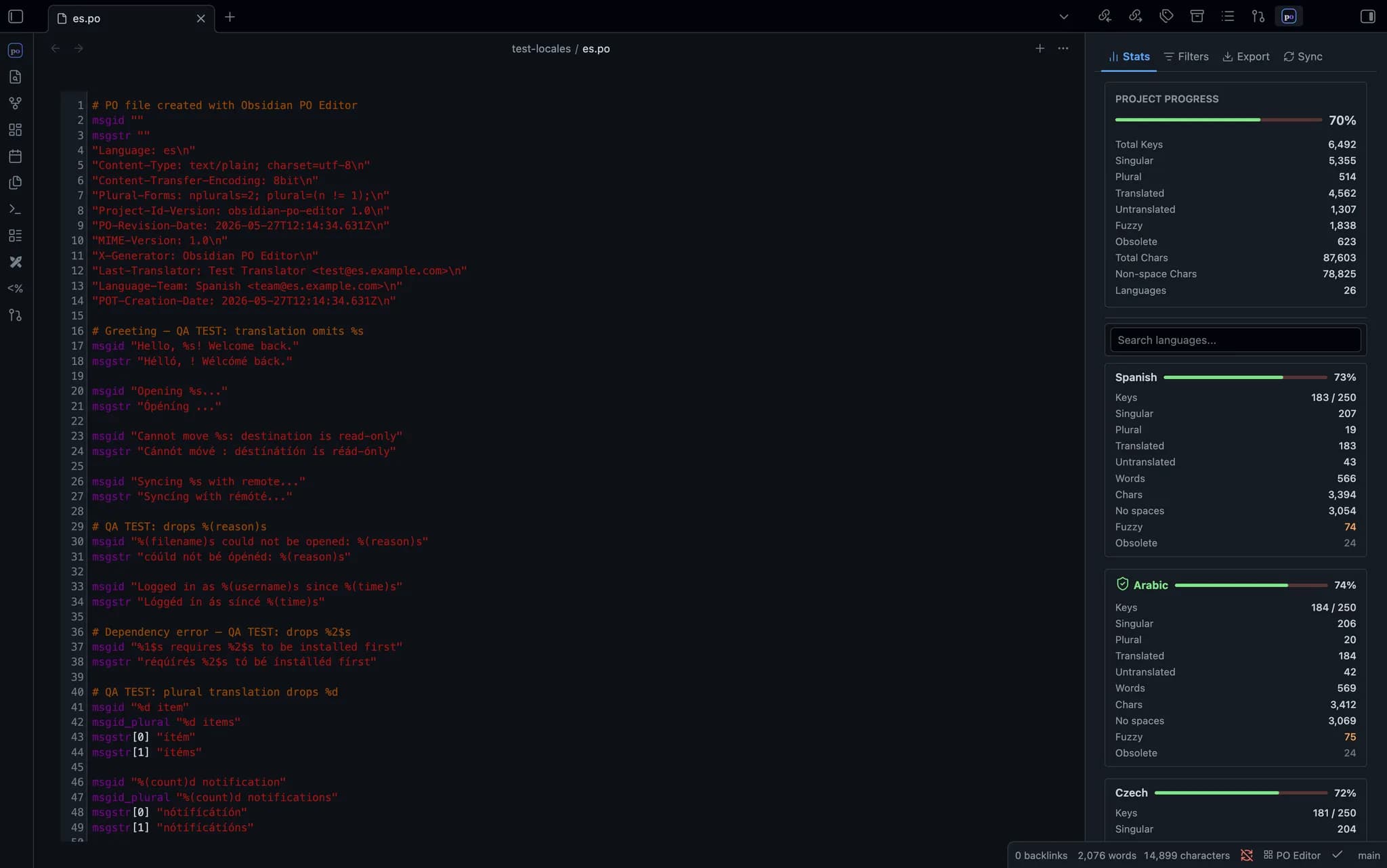Switch to the Stats tab
1387x868 pixels.
1129,57
